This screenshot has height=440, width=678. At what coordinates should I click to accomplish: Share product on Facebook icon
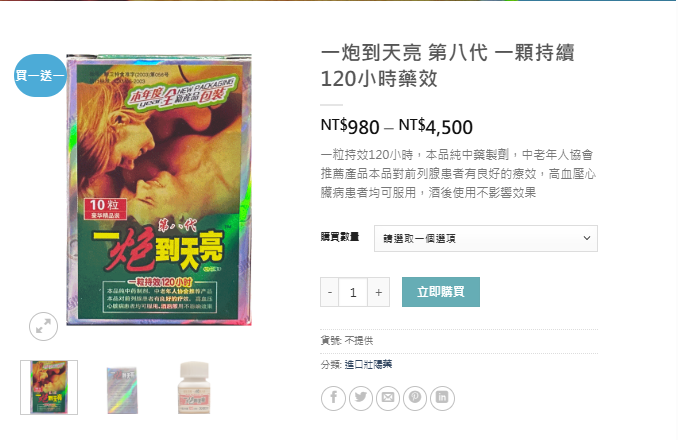(x=333, y=398)
